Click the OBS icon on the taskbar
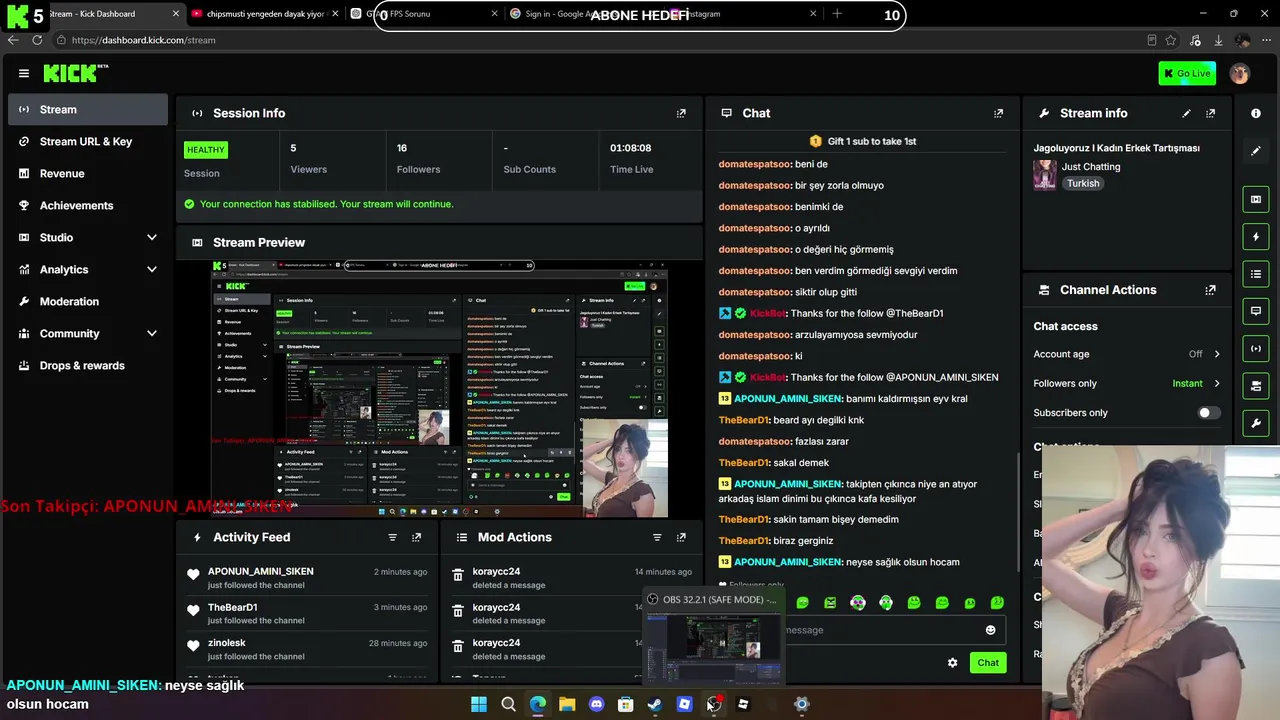This screenshot has width=1280, height=720. point(714,704)
